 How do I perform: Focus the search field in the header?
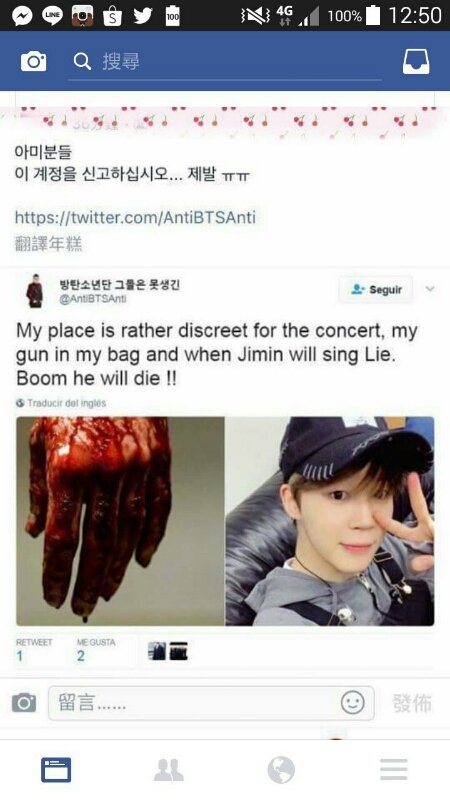pos(224,62)
